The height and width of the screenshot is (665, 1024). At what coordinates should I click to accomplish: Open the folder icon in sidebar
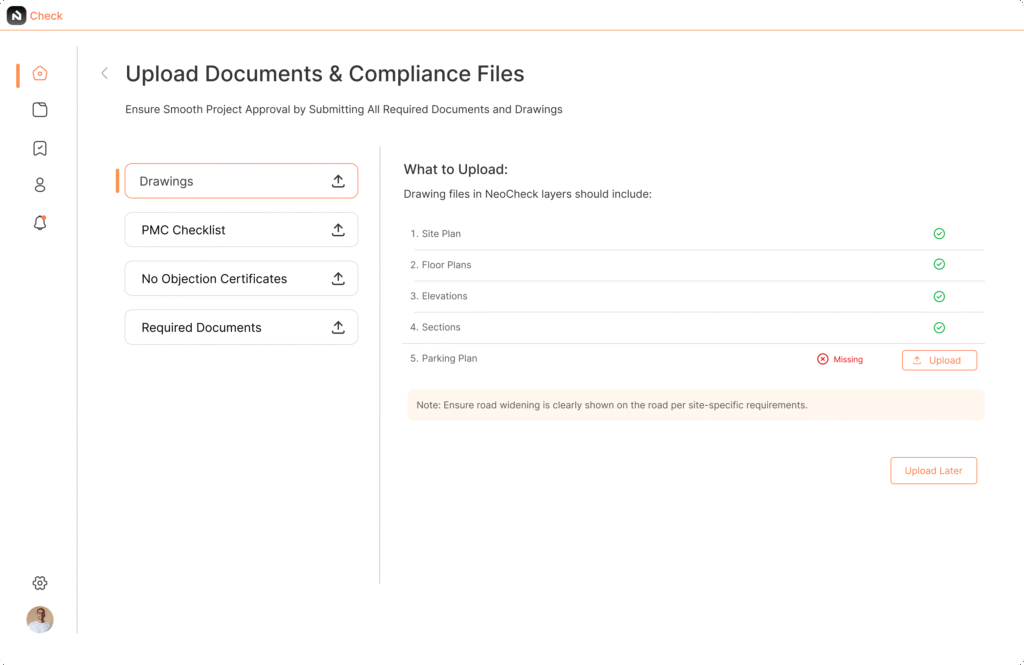click(x=40, y=110)
